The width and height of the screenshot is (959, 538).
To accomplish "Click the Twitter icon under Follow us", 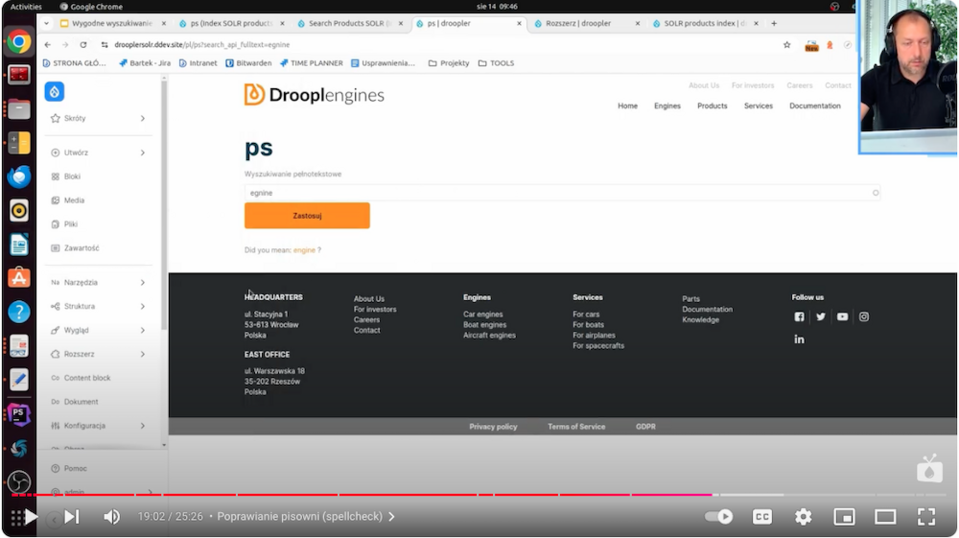I will (821, 317).
